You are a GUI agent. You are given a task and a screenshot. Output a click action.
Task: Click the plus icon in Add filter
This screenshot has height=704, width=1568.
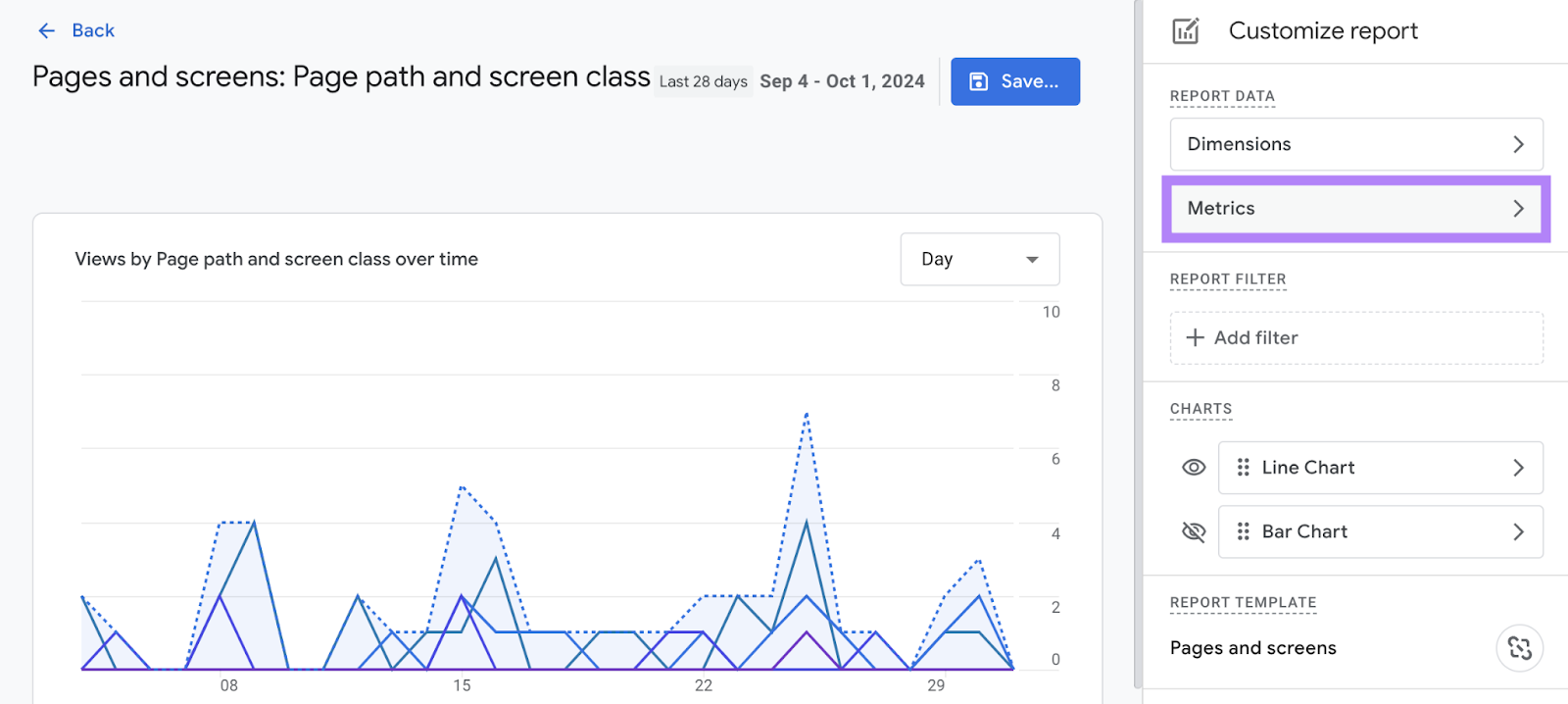click(x=1195, y=337)
